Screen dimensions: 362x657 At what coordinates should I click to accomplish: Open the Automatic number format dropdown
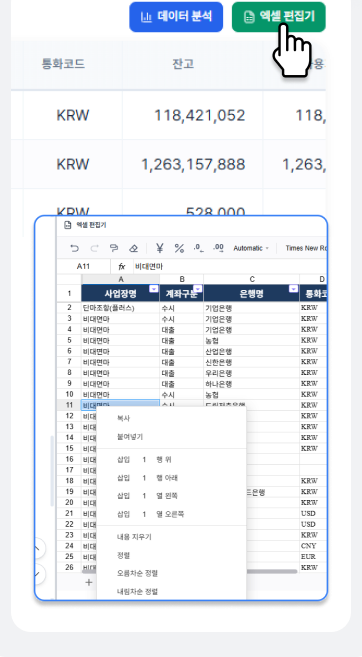251,248
